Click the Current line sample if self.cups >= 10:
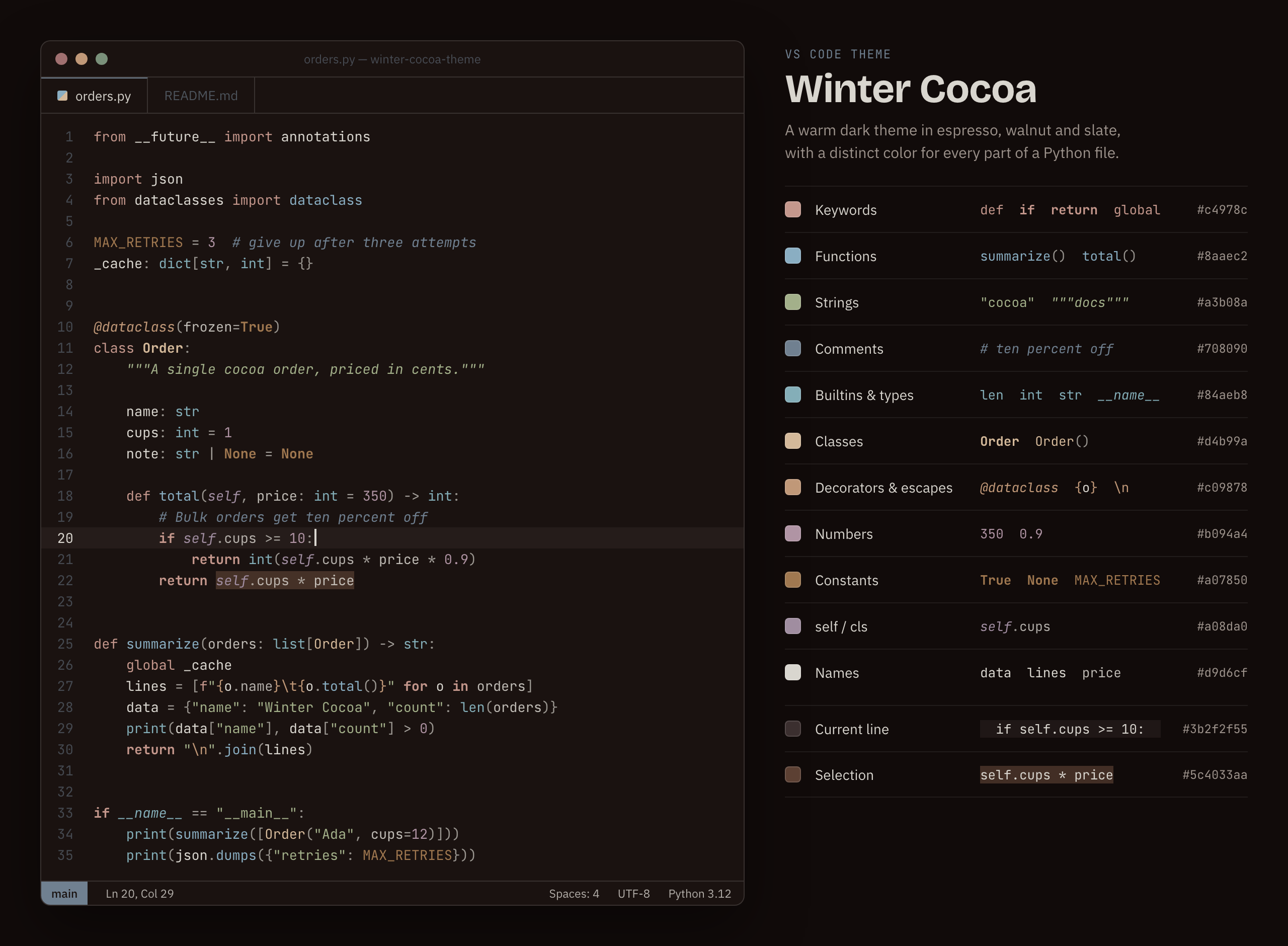Screen dimensions: 1288x946 pos(1070,729)
